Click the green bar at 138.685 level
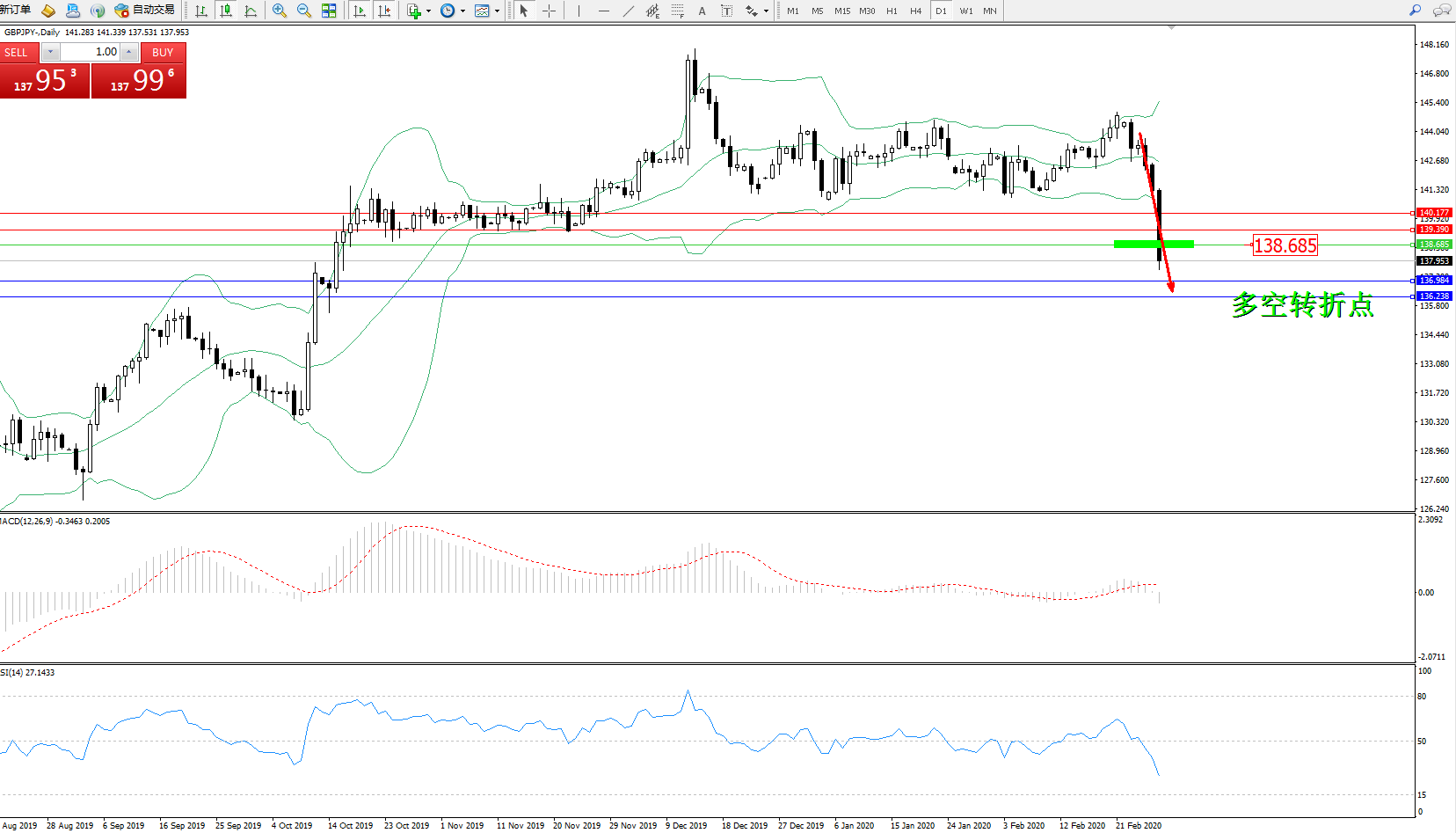The image size is (1456, 833). click(x=1153, y=244)
